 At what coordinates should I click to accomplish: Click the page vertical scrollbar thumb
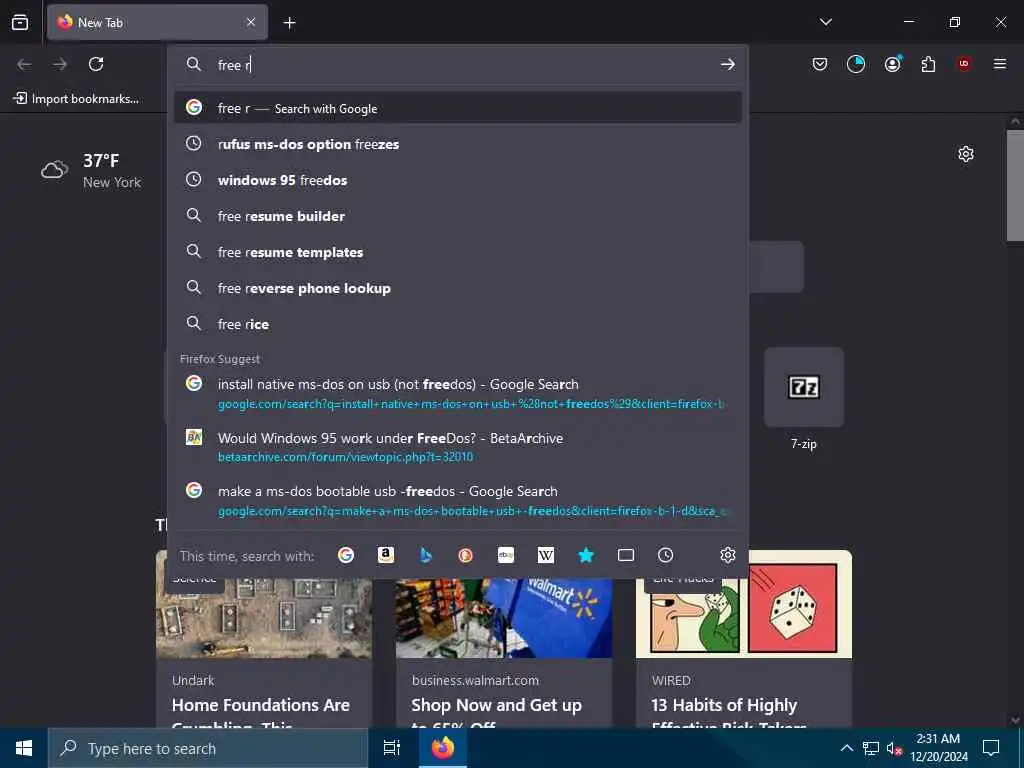[1015, 185]
